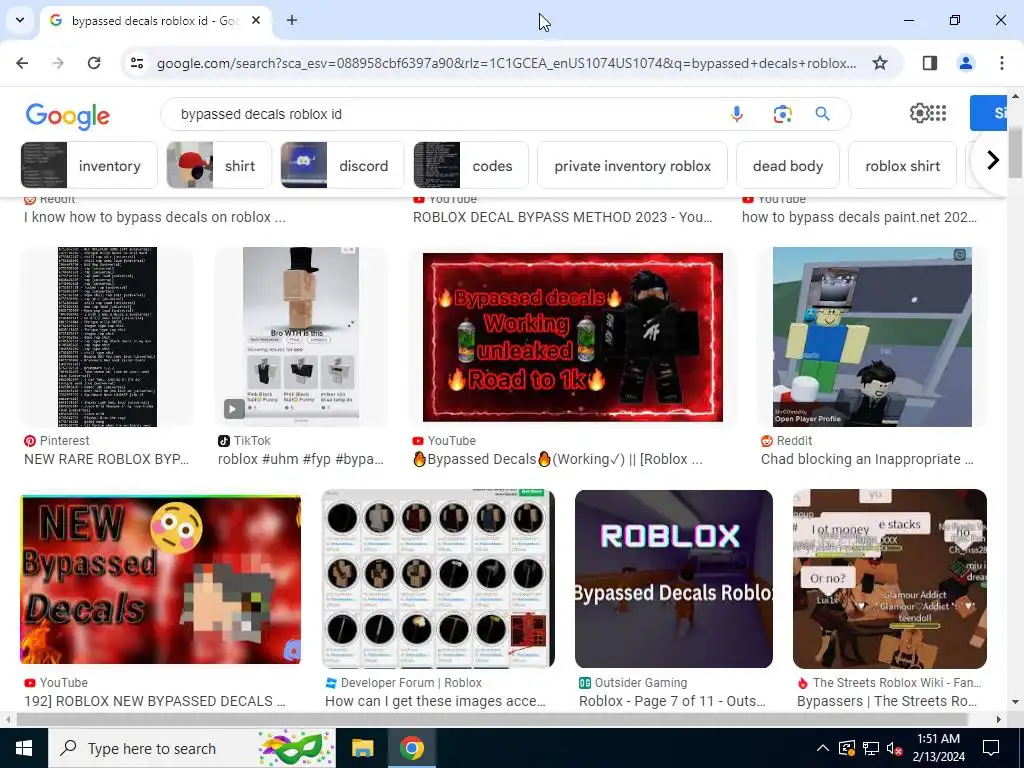The width and height of the screenshot is (1024, 768).
Task: Open Developer Forum circular decals grid thumbnail
Action: (438, 579)
